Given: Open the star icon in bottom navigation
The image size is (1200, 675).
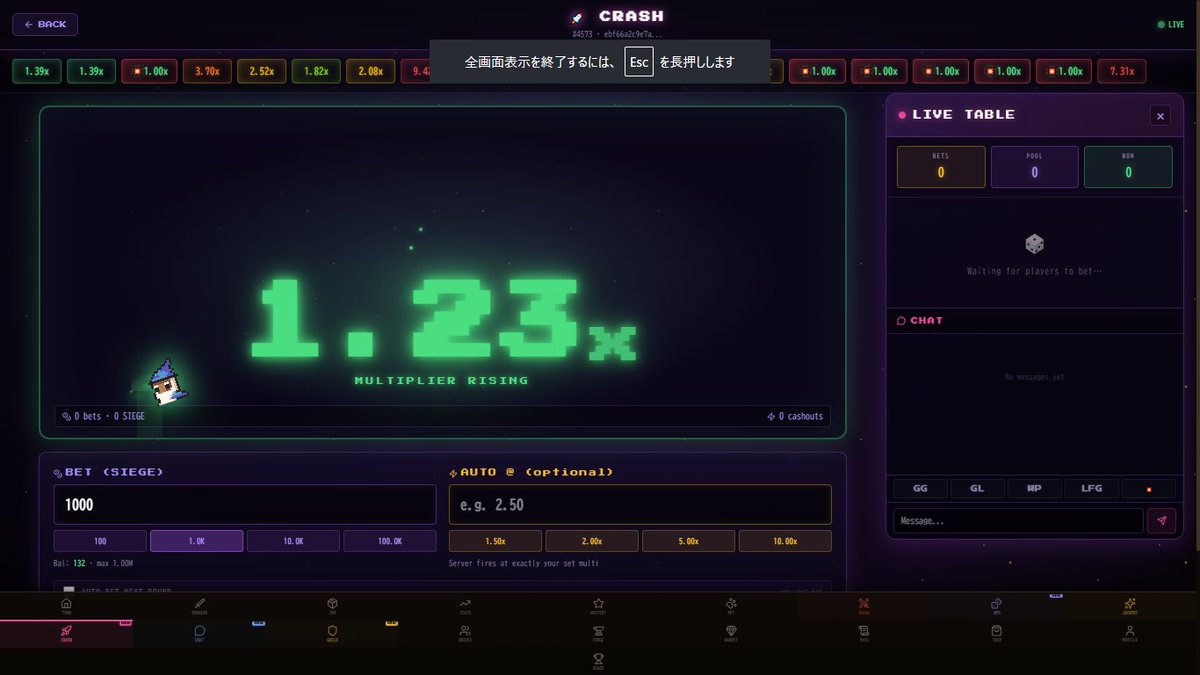Looking at the screenshot, I should coord(598,606).
